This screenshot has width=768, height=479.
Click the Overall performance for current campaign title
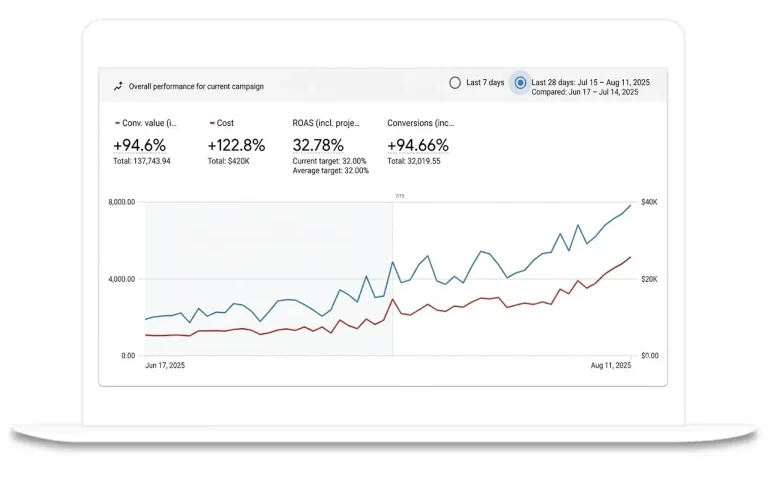(x=196, y=86)
